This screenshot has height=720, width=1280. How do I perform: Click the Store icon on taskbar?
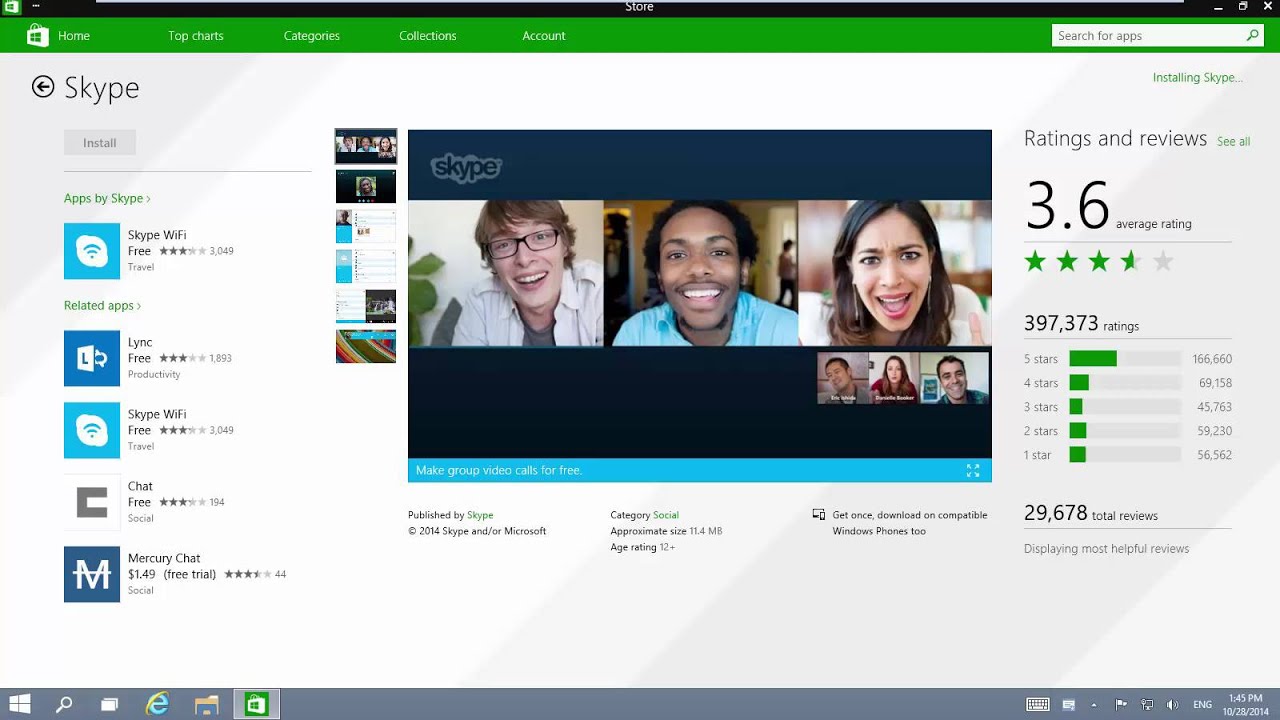[256, 704]
